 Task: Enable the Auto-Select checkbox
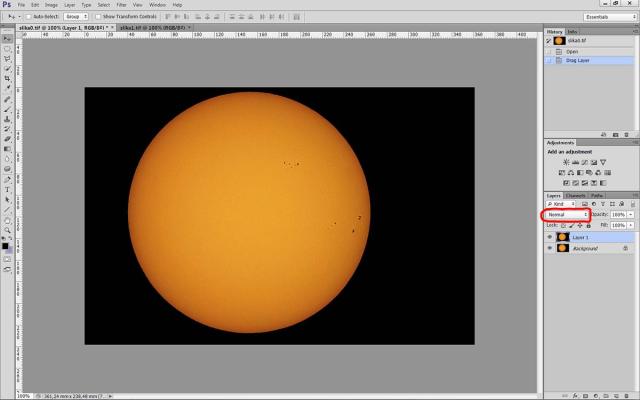tap(30, 17)
